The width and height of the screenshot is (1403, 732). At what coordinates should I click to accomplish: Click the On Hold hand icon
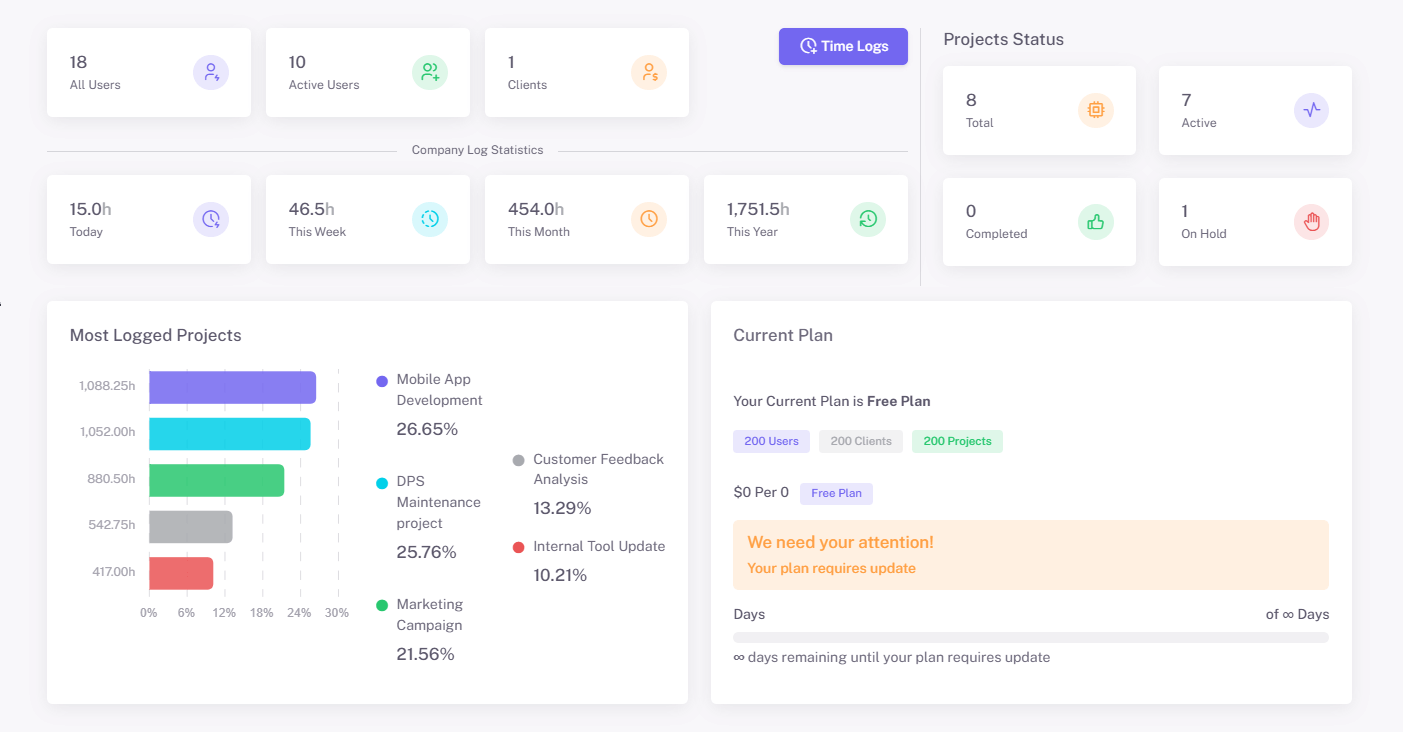[x=1312, y=222]
